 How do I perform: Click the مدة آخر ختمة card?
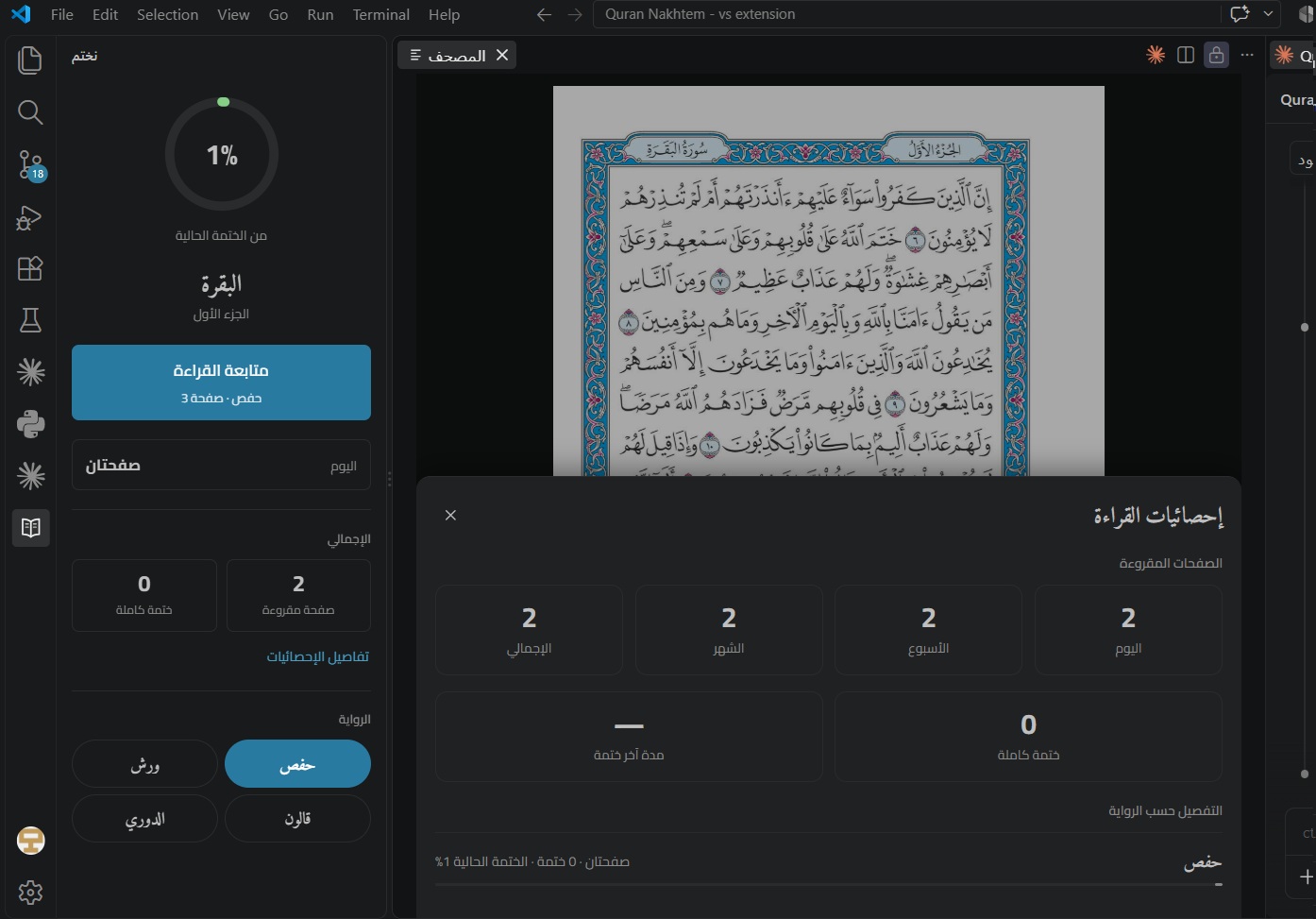(x=629, y=737)
